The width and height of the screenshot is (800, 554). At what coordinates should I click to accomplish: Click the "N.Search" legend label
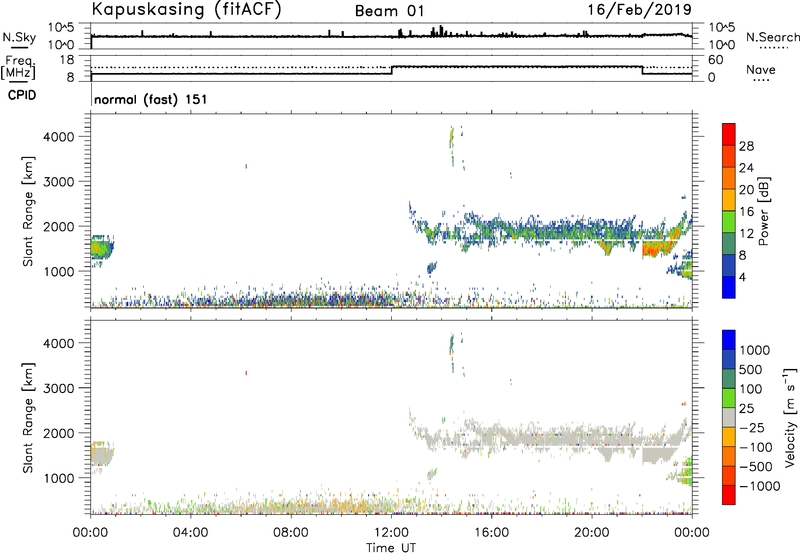tap(772, 37)
